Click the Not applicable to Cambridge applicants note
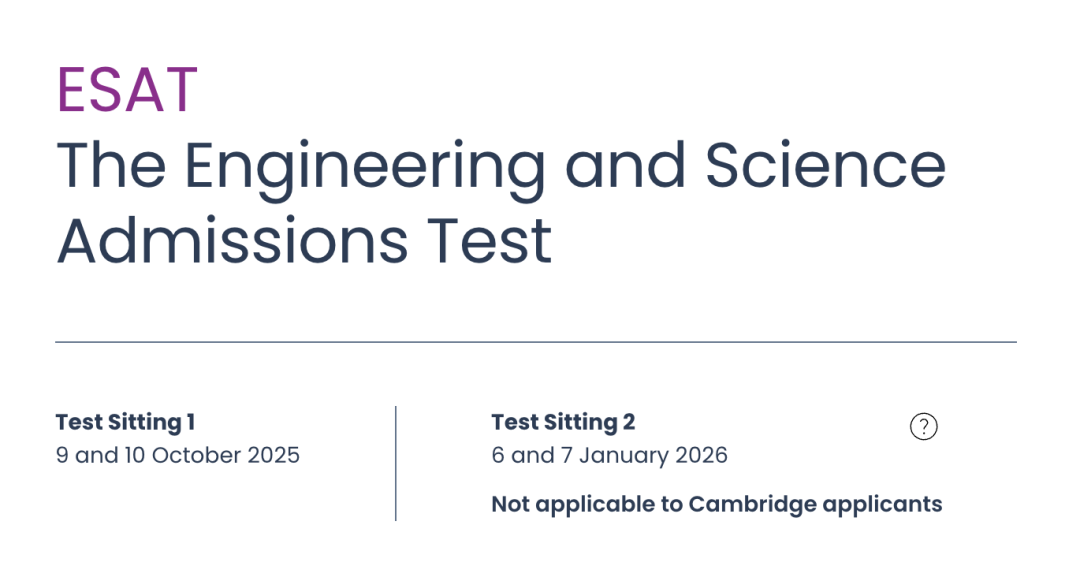The image size is (1080, 566). point(716,505)
